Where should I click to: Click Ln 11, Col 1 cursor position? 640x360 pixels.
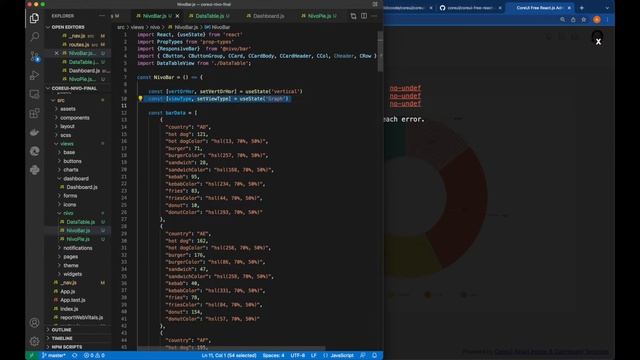(x=229, y=356)
